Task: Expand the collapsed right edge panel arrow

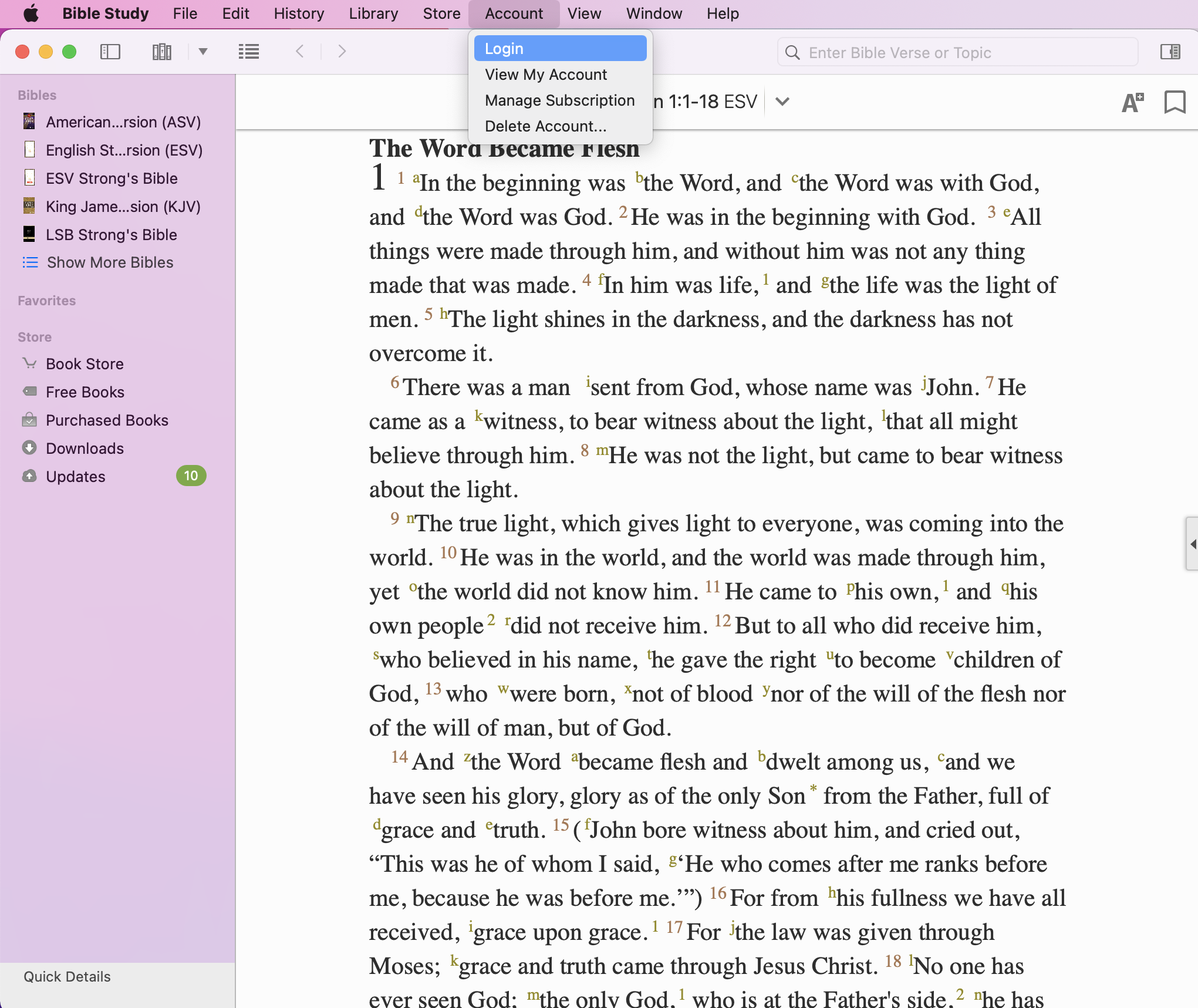Action: coord(1192,544)
